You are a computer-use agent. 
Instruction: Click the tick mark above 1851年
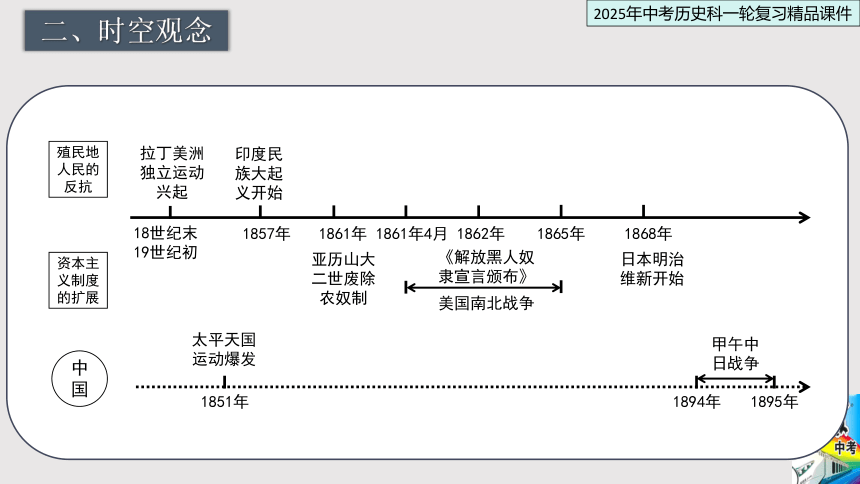[x=224, y=381]
